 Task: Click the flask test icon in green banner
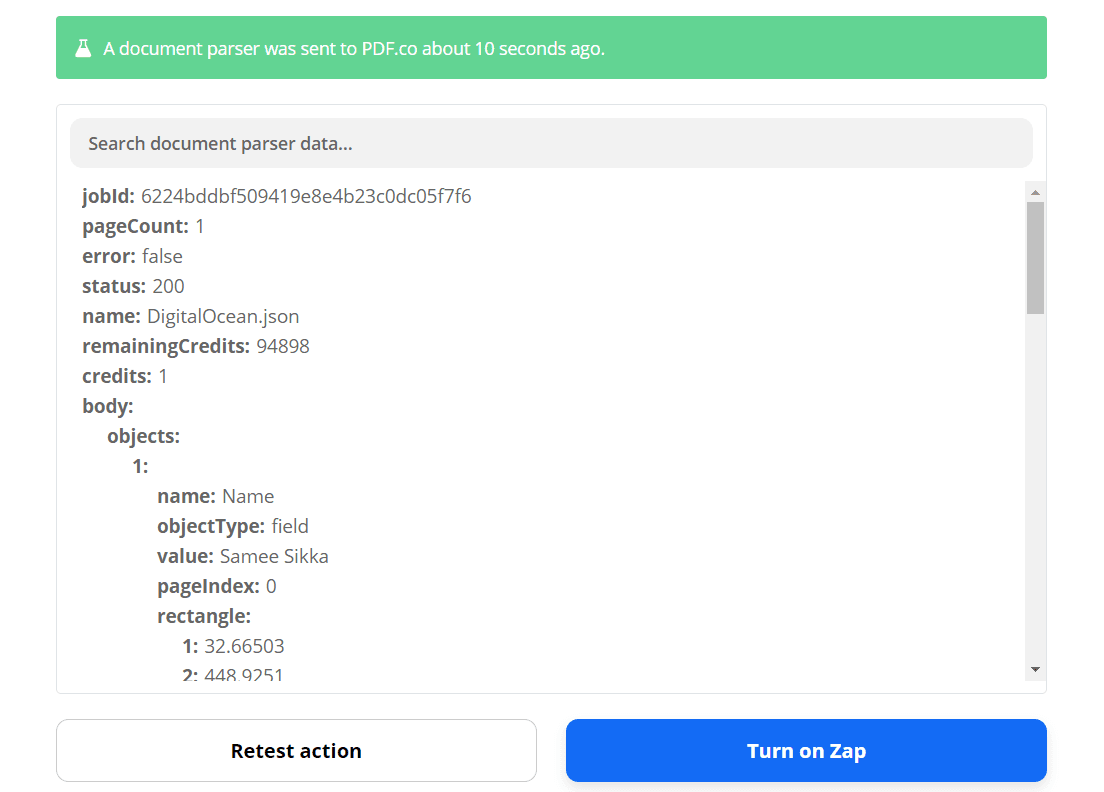pos(83,48)
